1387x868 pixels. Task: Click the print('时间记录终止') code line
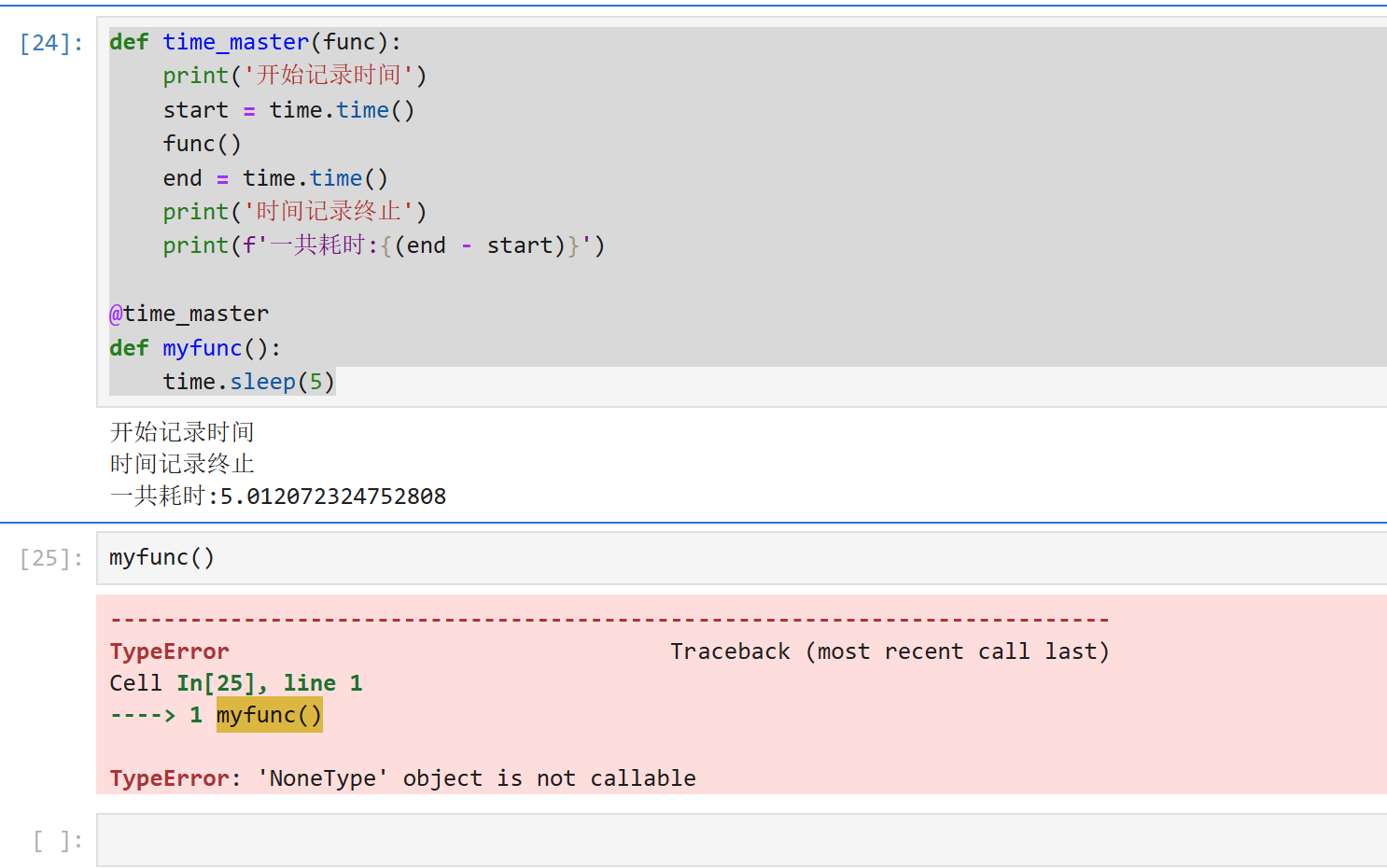295,212
